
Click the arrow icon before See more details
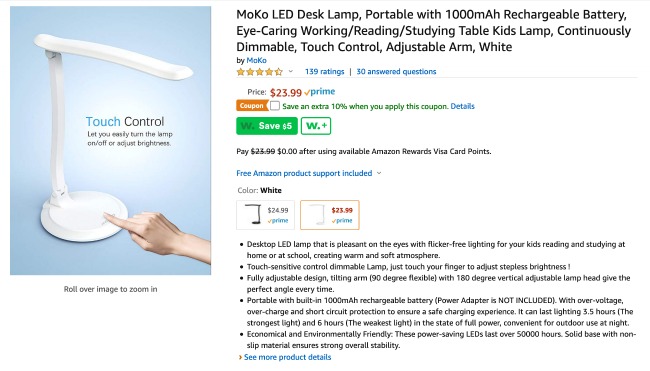240,357
